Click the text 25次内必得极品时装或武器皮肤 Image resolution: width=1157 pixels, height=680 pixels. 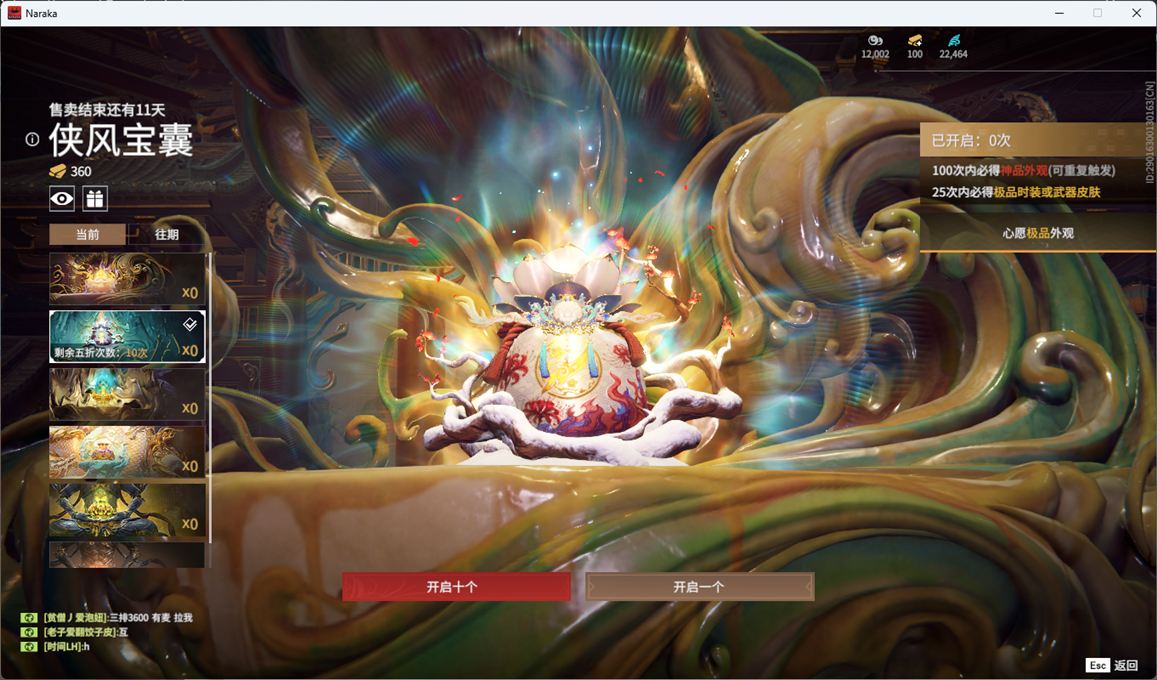(1016, 192)
